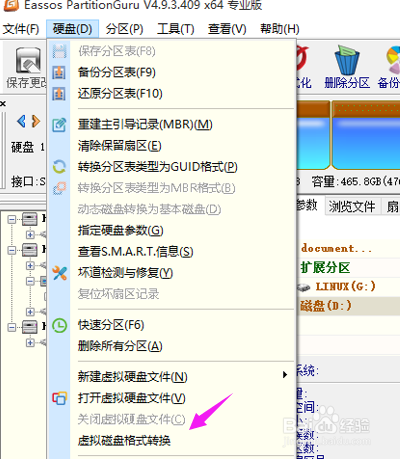Open the 工具(T) menu
The height and width of the screenshot is (459, 400).
tap(176, 29)
